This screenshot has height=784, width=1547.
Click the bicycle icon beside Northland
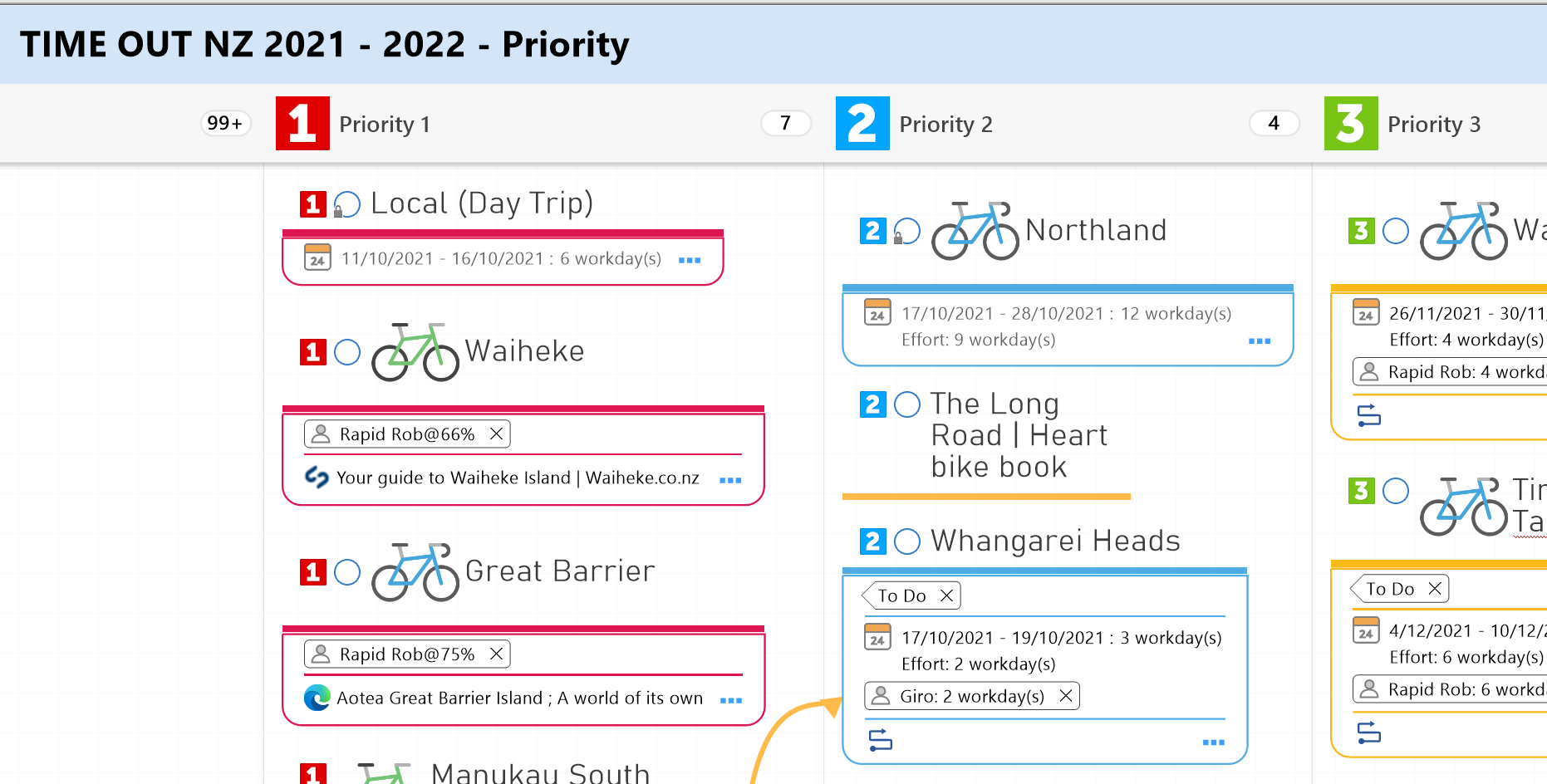tap(975, 231)
